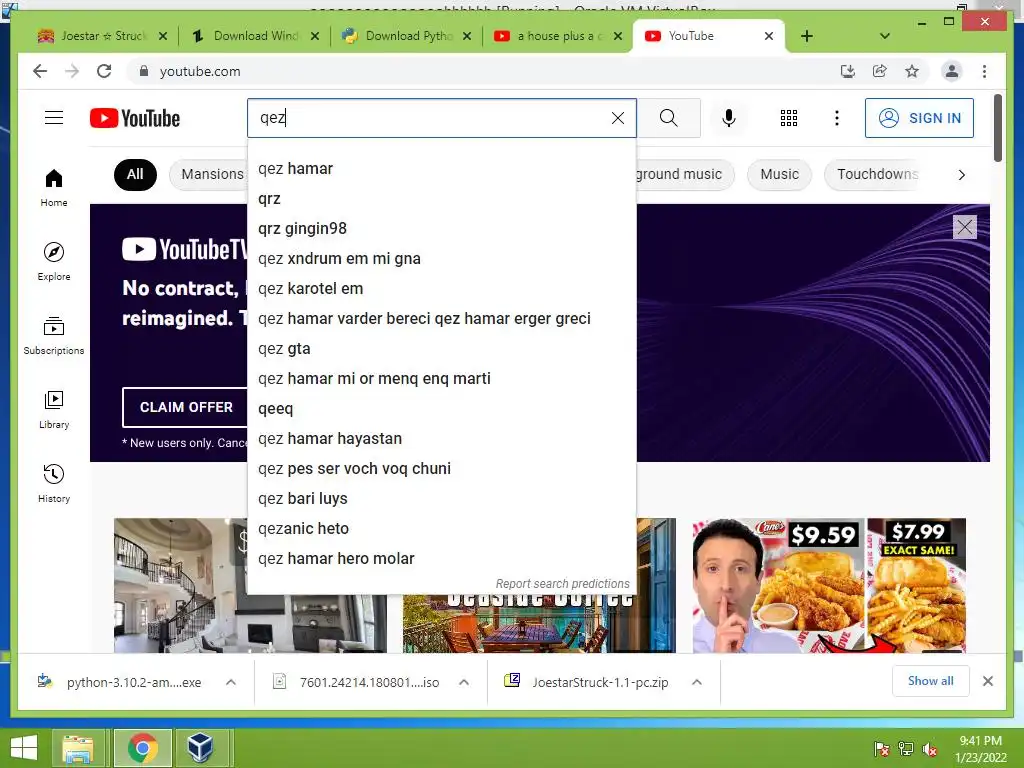Show more filter chips arrow
1024x768 pixels.
coord(961,174)
